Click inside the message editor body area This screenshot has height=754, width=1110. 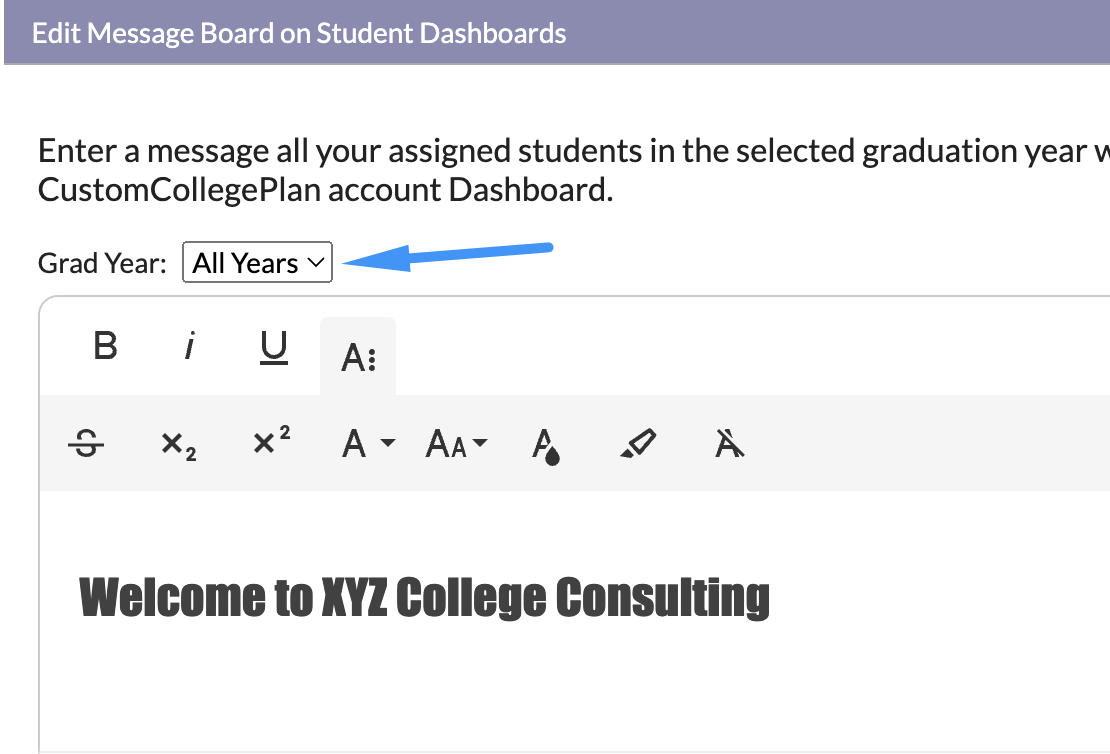575,680
